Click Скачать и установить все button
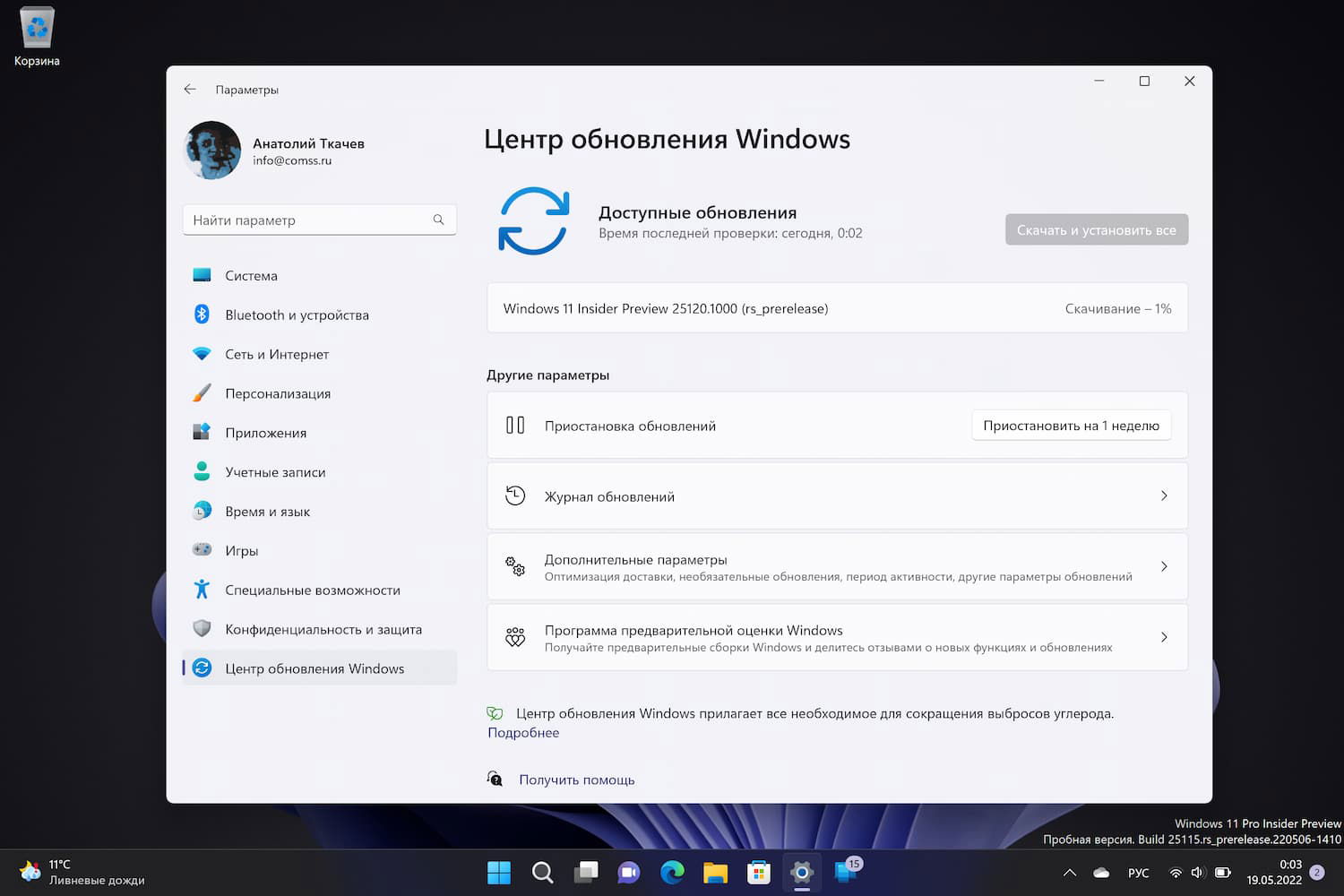The width and height of the screenshot is (1344, 896). click(1096, 229)
